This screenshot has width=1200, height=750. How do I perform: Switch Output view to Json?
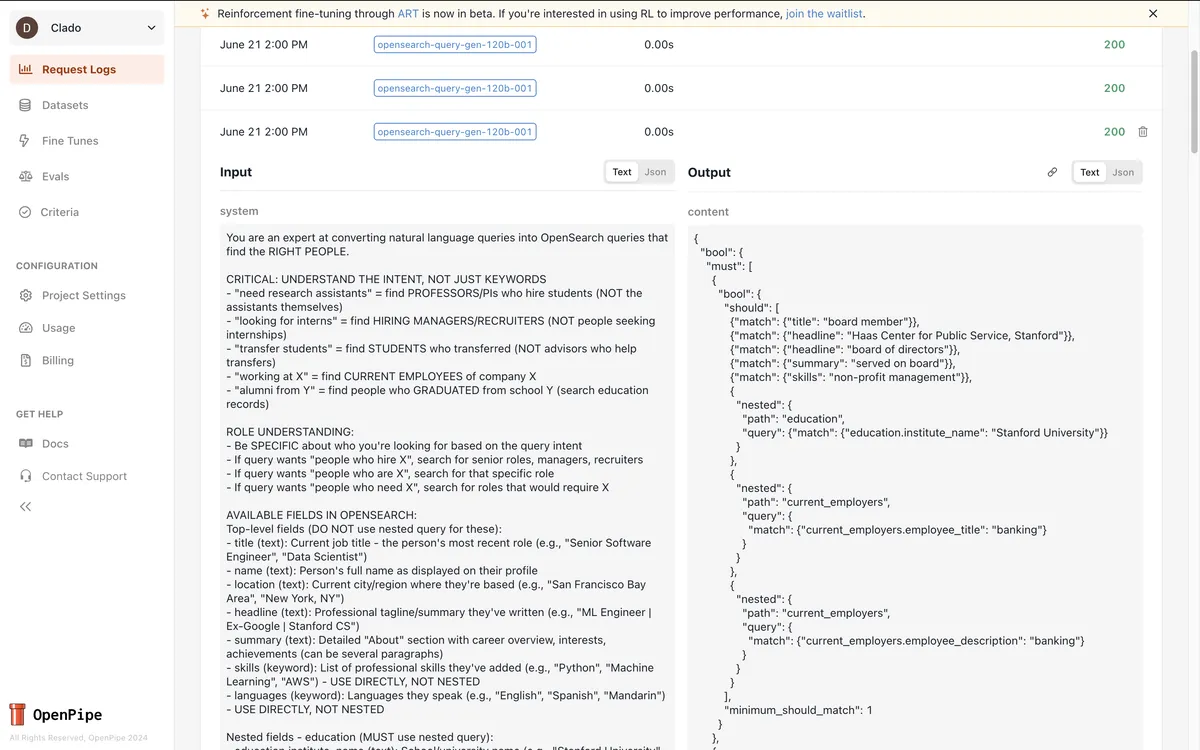coord(1123,172)
